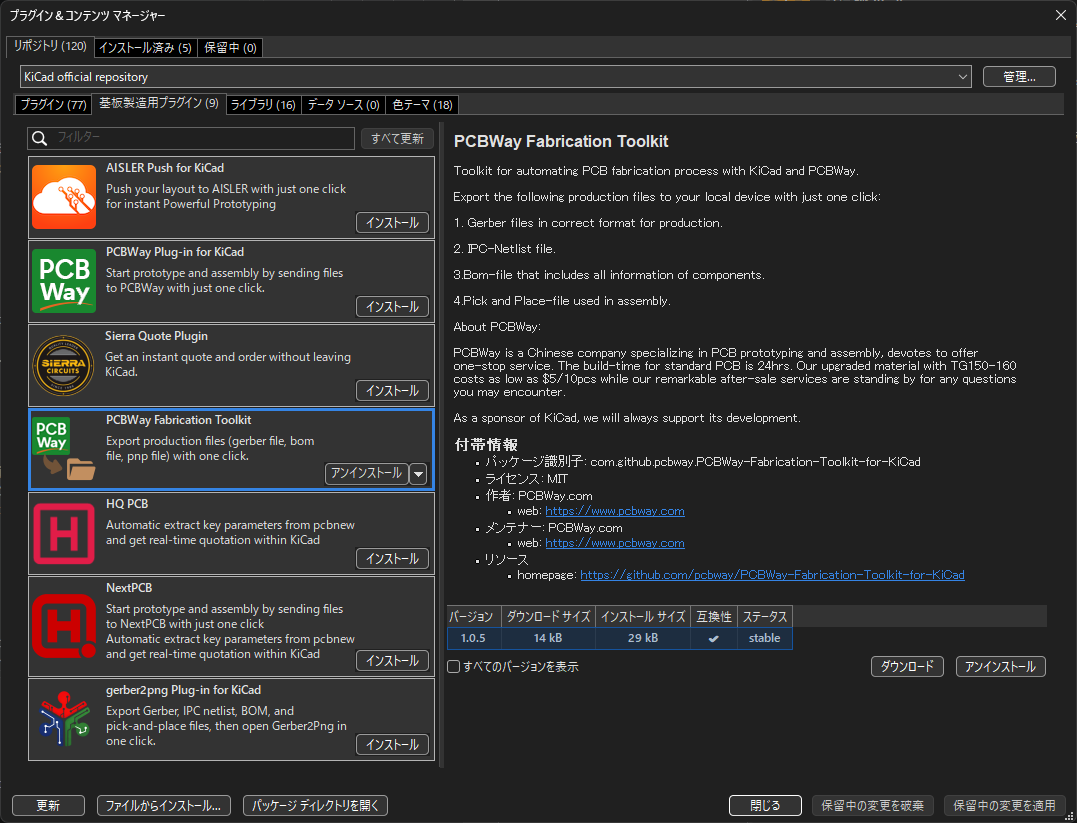This screenshot has width=1077, height=823.
Task: Open the ライブラリ (16) category tab
Action: (x=263, y=104)
